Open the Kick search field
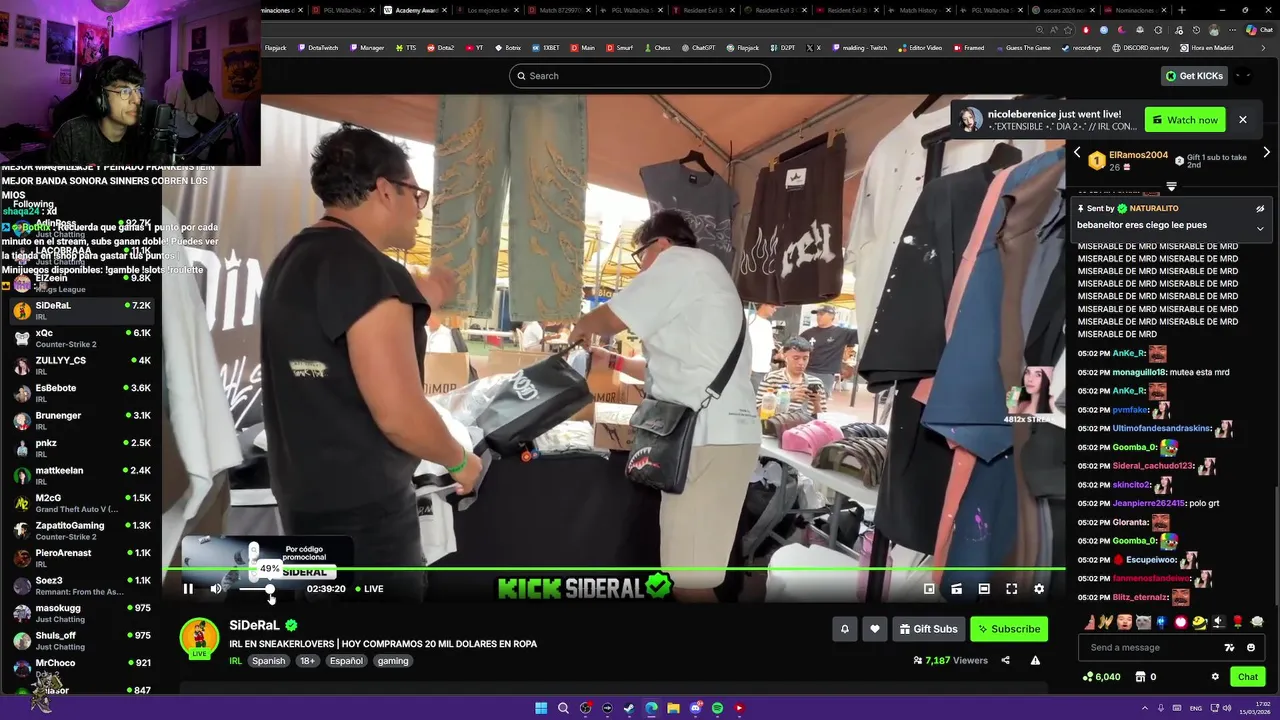This screenshot has height=720, width=1280. click(x=640, y=76)
